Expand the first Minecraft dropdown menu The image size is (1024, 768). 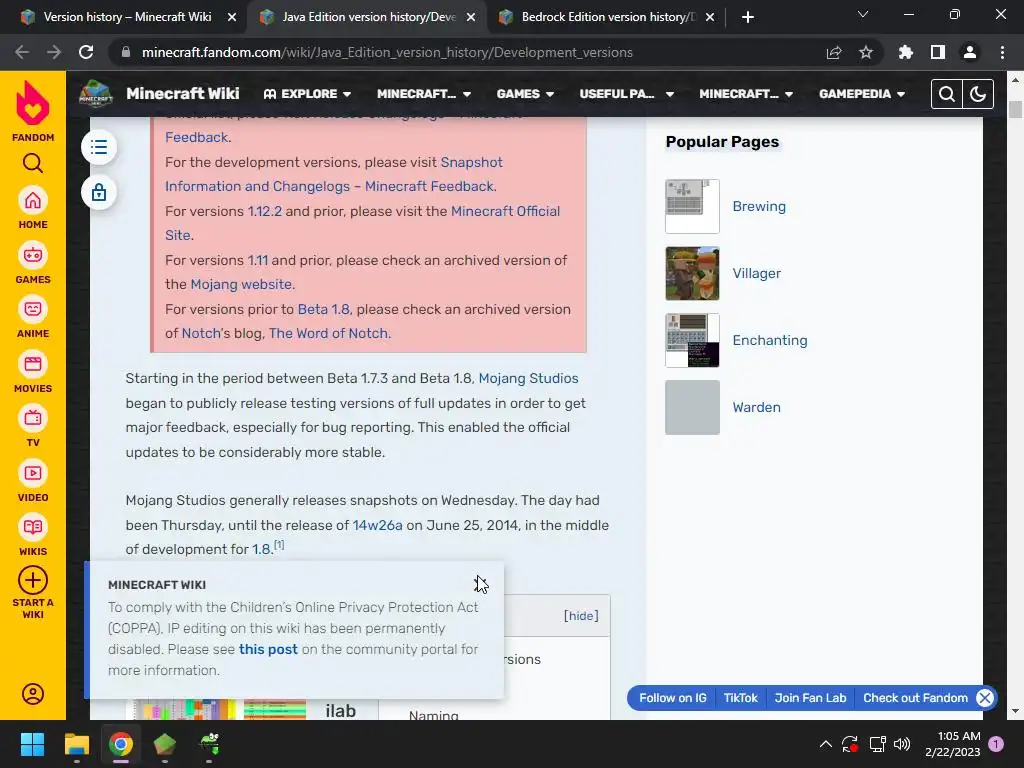tap(424, 94)
